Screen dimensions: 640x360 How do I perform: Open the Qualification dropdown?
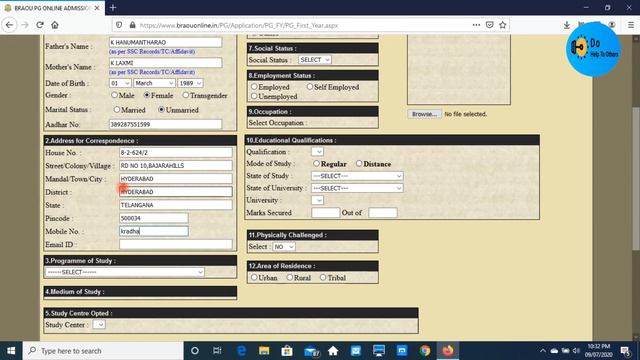[318, 151]
